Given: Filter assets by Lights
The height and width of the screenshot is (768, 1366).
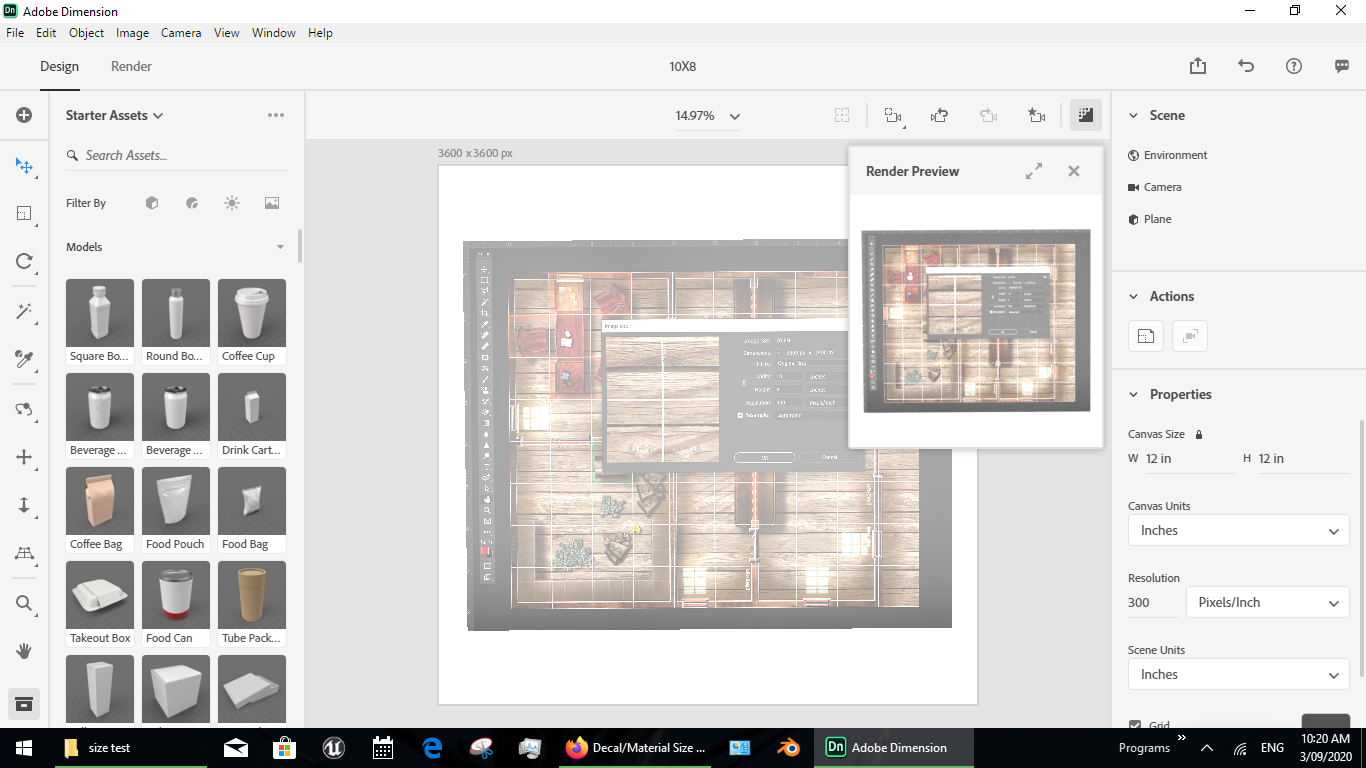Looking at the screenshot, I should tap(232, 203).
